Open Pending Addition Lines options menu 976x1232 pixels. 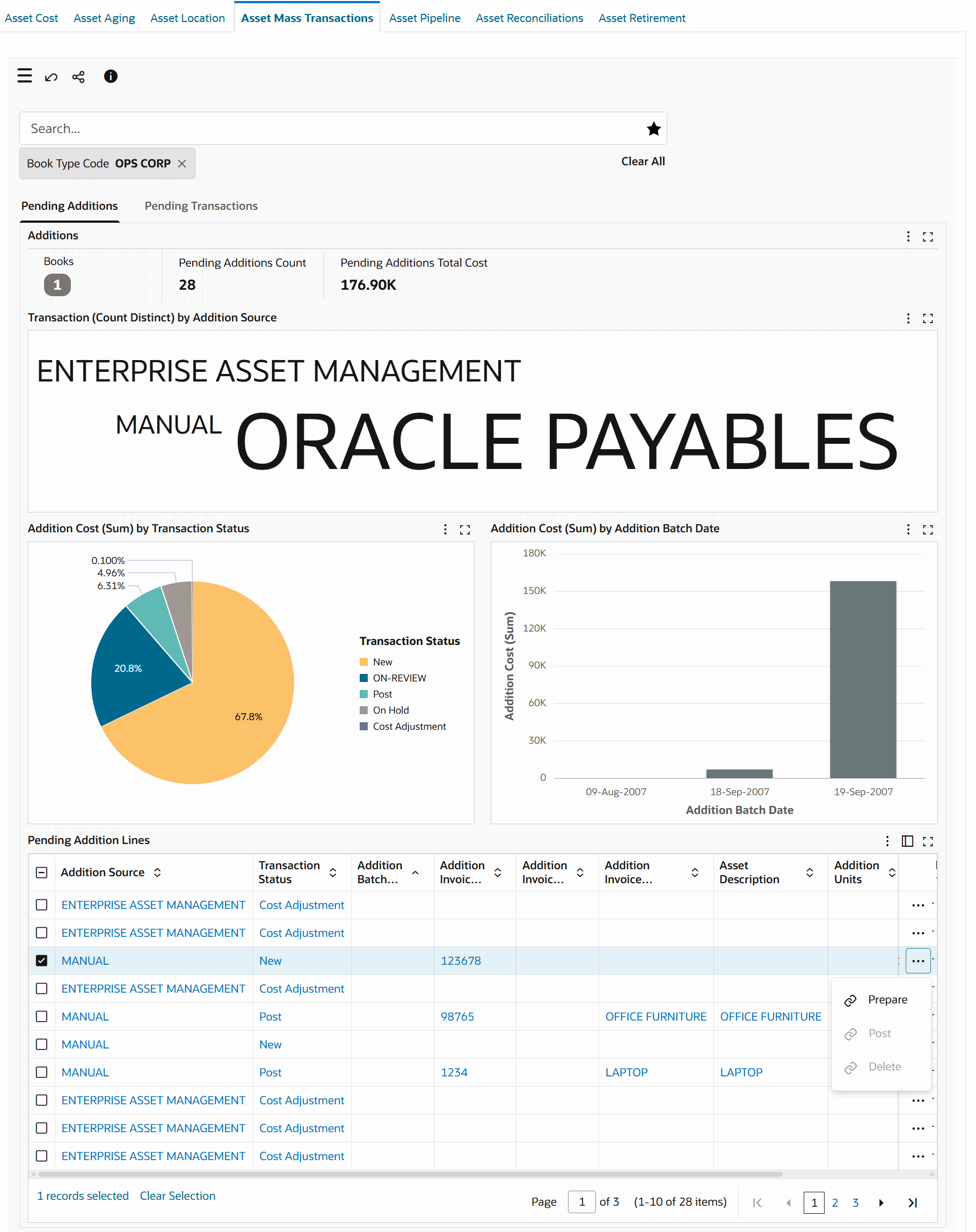[887, 841]
